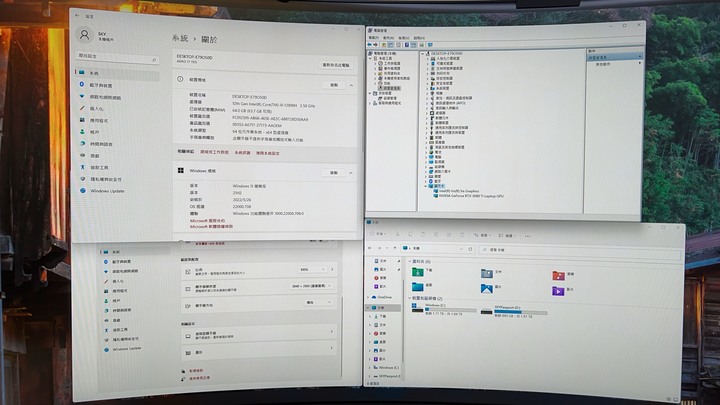Collapse Storage node in Computer Management tree

point(371,93)
